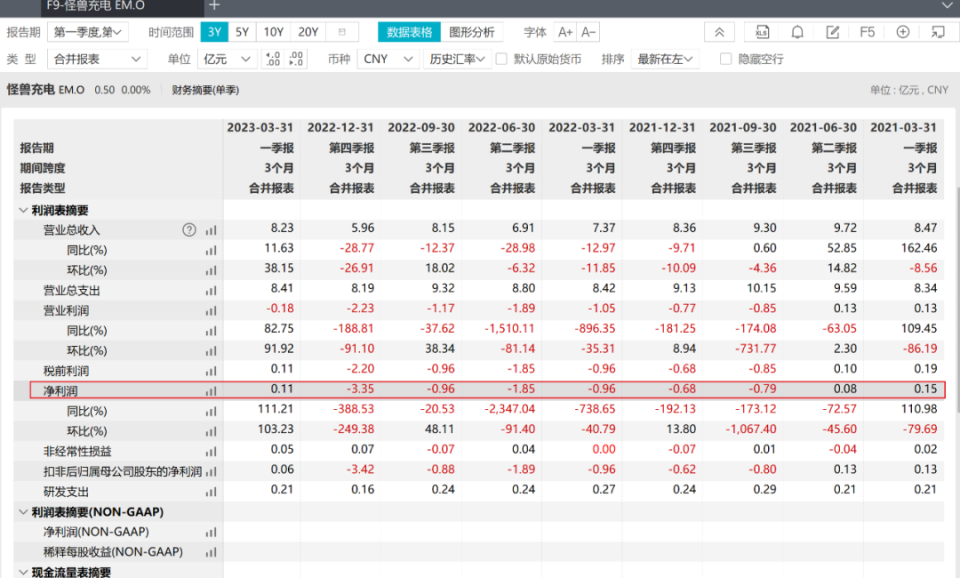Click the custom date range calendar icon

343,32
